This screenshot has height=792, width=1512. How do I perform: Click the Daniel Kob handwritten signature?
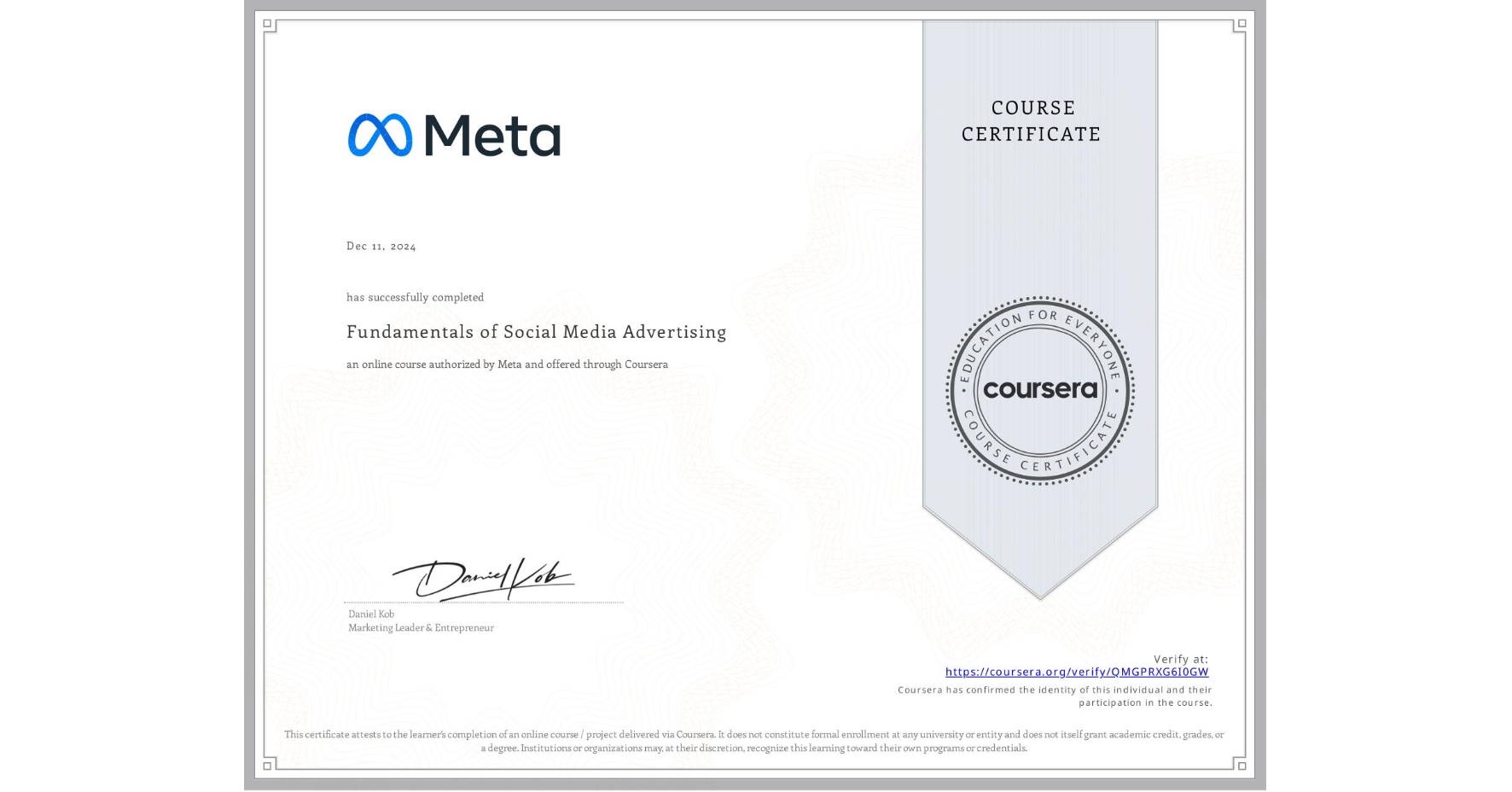(484, 579)
